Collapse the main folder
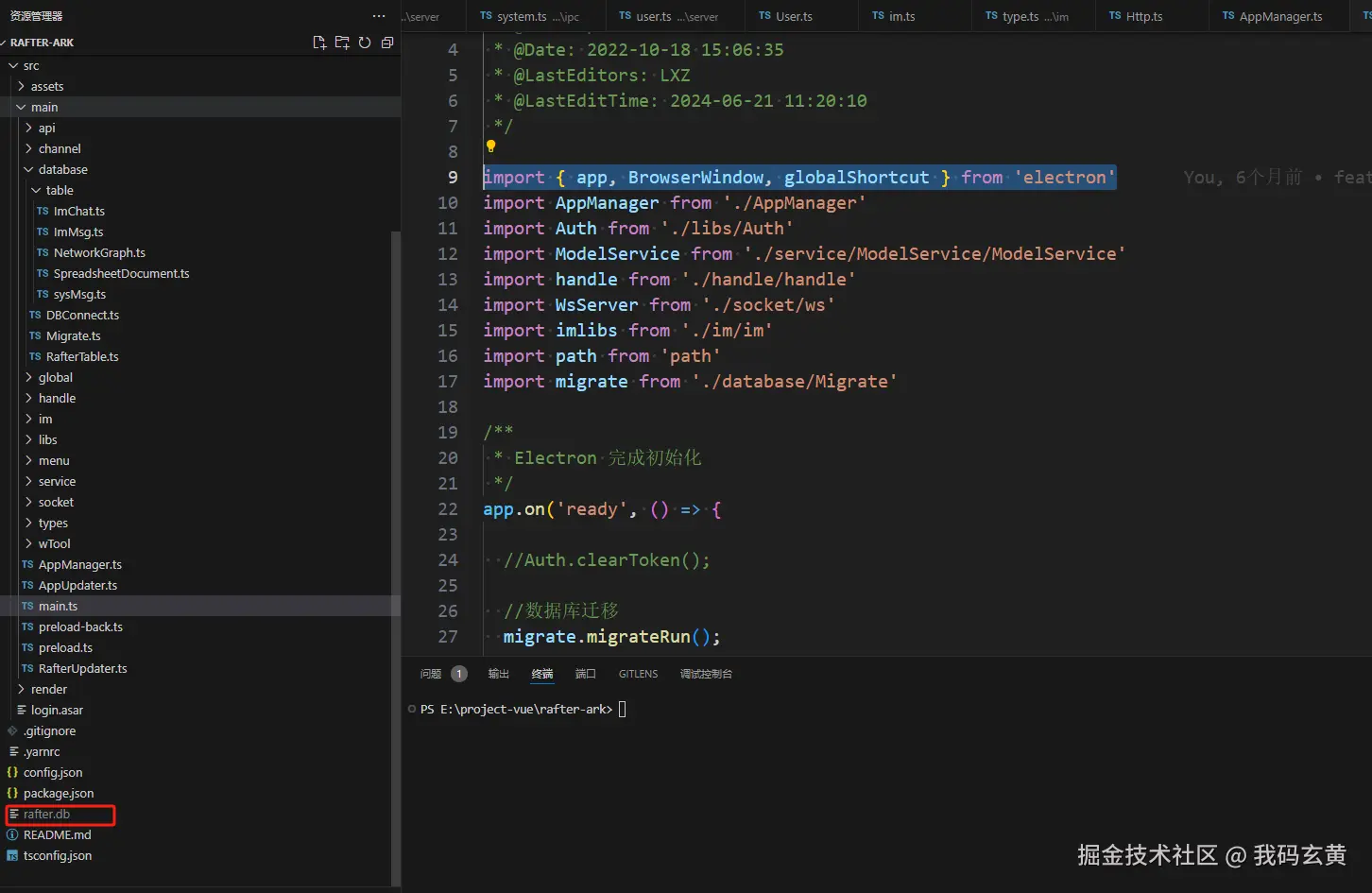Image resolution: width=1372 pixels, height=893 pixels. pos(21,107)
